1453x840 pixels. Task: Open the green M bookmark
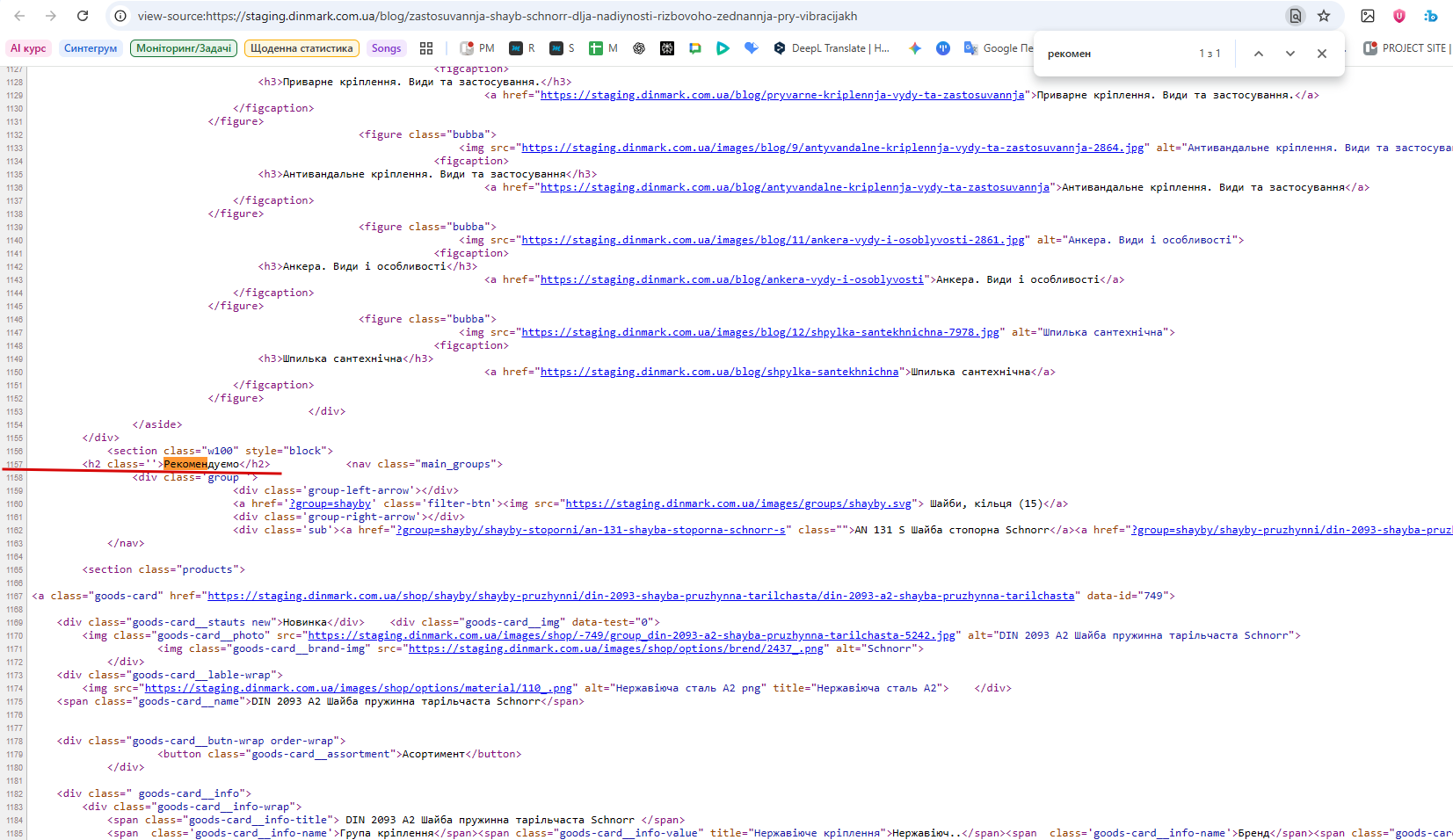[x=603, y=48]
